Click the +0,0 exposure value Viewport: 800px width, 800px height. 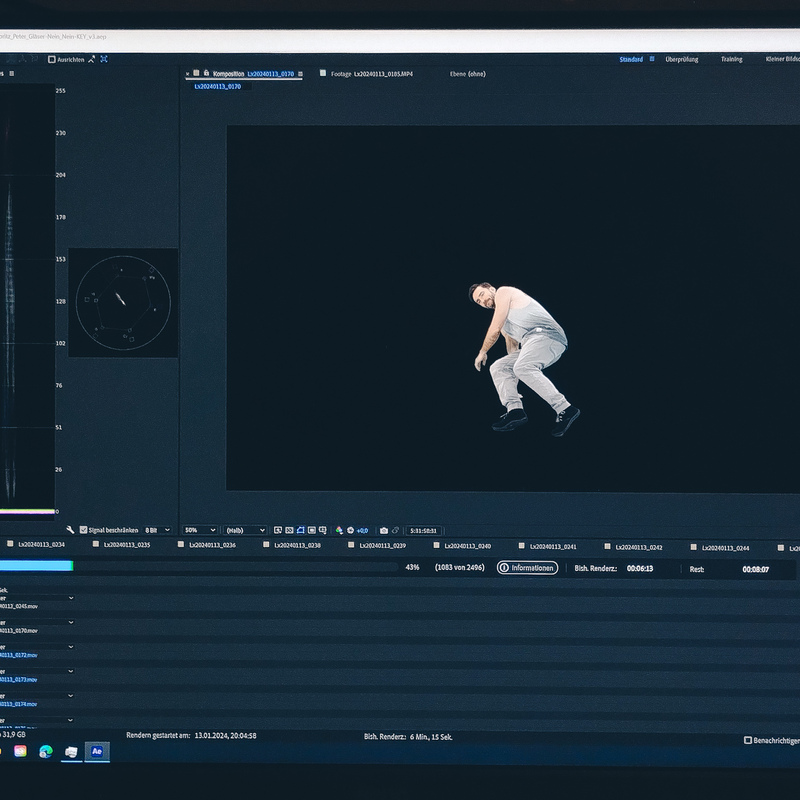pos(362,531)
